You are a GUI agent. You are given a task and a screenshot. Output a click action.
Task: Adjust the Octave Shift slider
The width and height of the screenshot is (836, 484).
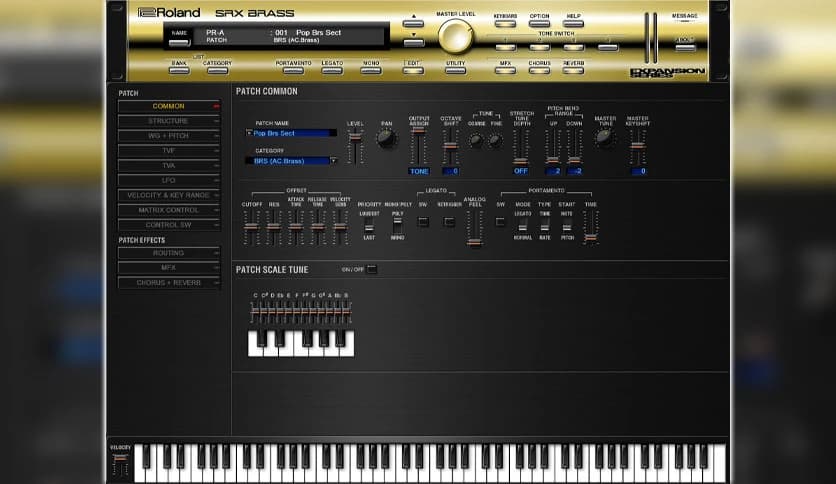click(x=451, y=146)
